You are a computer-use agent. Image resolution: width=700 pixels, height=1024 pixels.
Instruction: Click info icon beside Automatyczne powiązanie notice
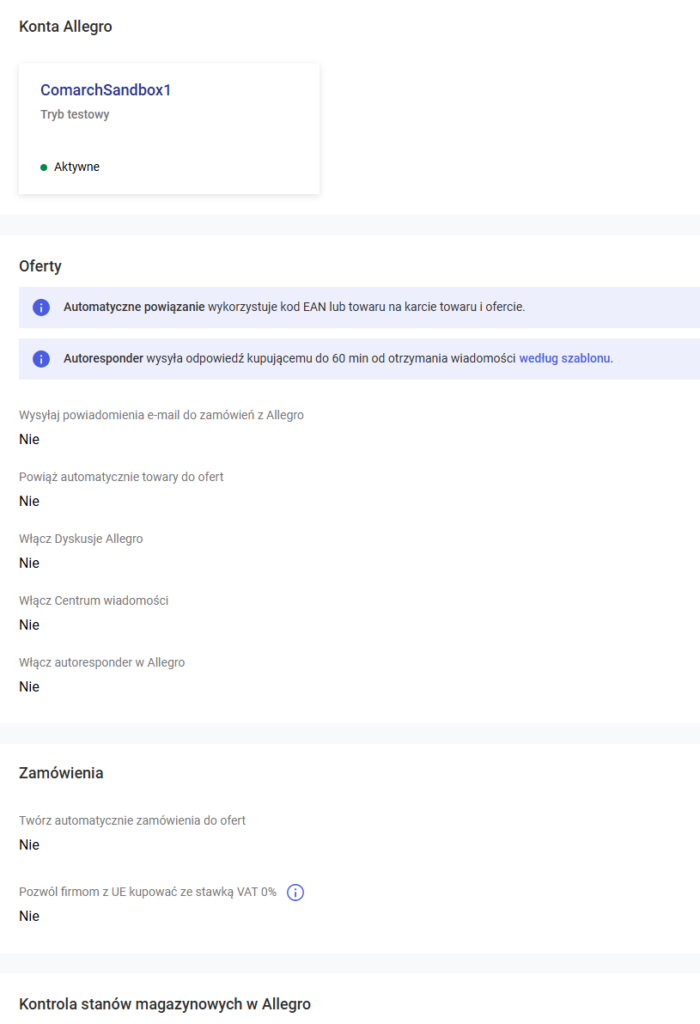coord(41,307)
